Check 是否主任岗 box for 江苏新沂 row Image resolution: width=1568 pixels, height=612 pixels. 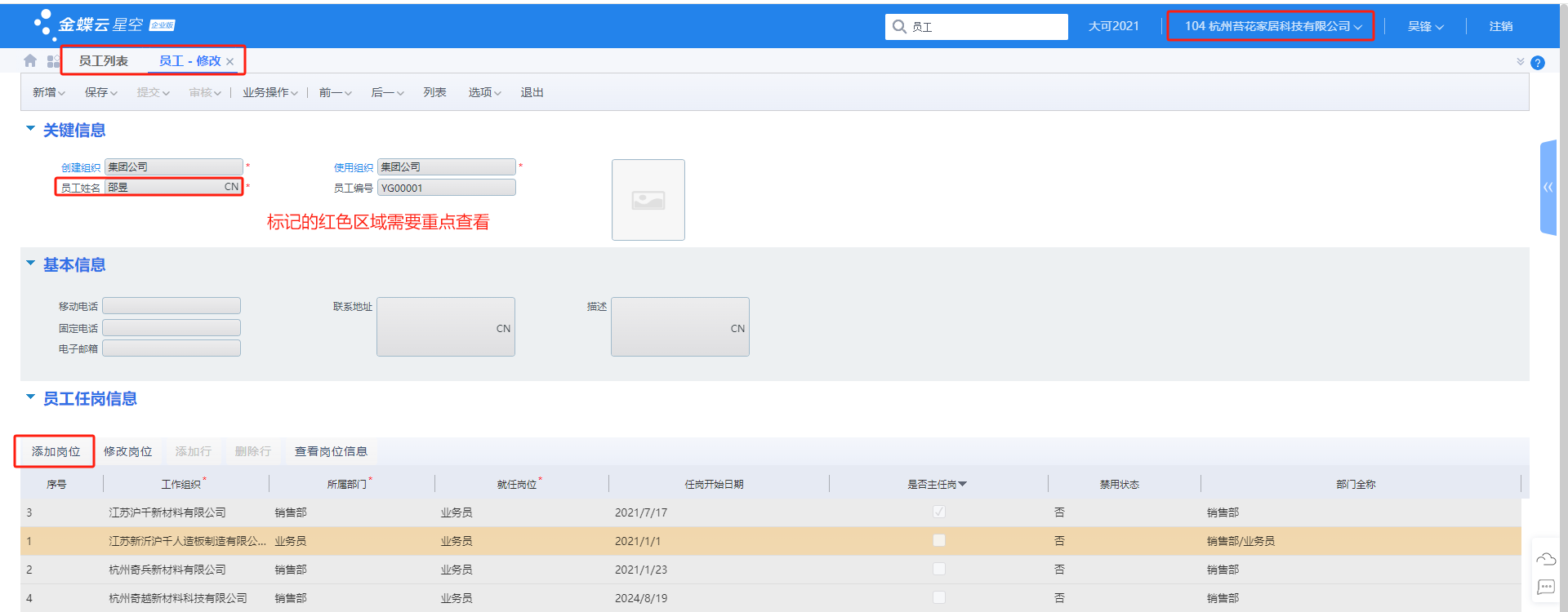939,541
